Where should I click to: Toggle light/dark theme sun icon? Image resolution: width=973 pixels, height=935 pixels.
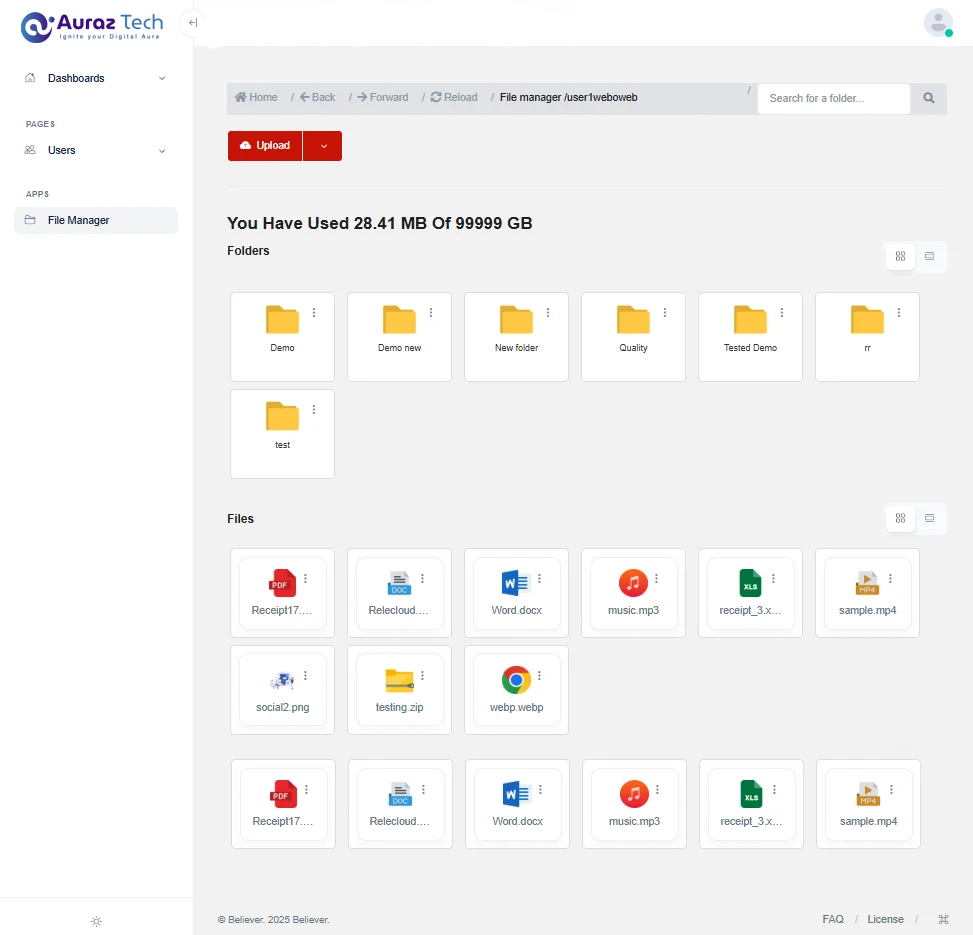pyautogui.click(x=96, y=921)
